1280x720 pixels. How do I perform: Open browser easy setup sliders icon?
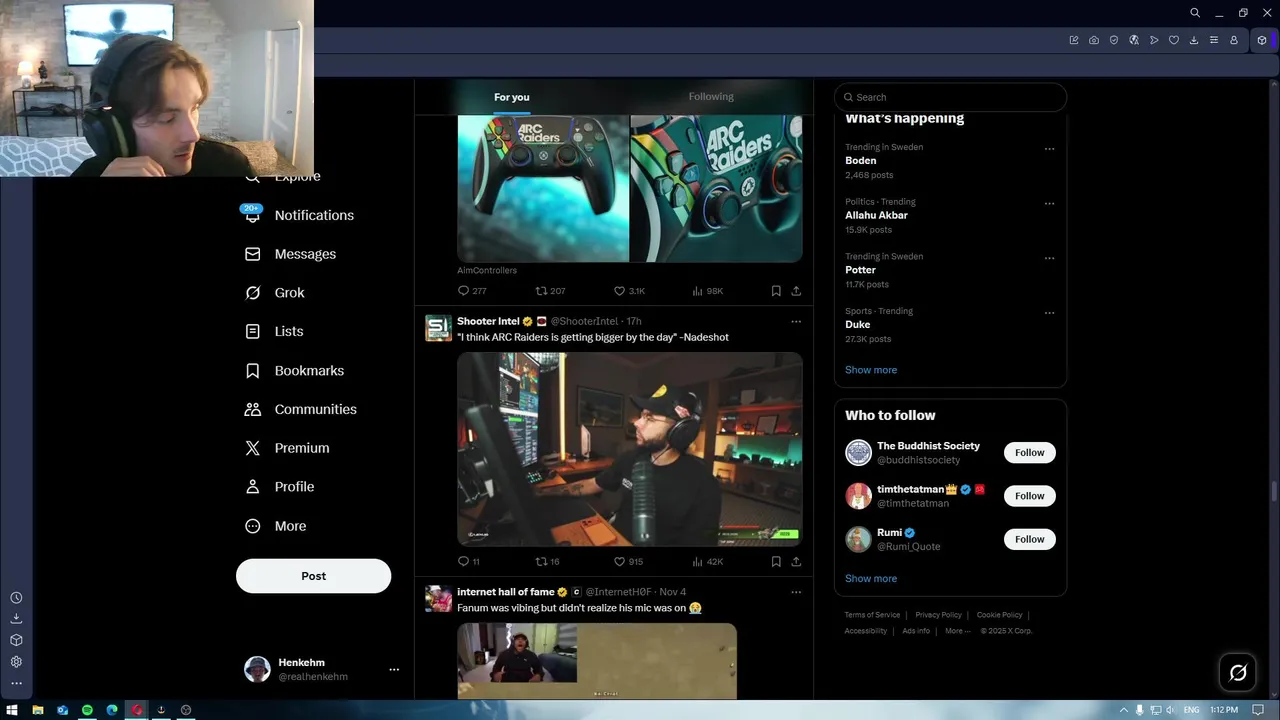[x=1214, y=40]
